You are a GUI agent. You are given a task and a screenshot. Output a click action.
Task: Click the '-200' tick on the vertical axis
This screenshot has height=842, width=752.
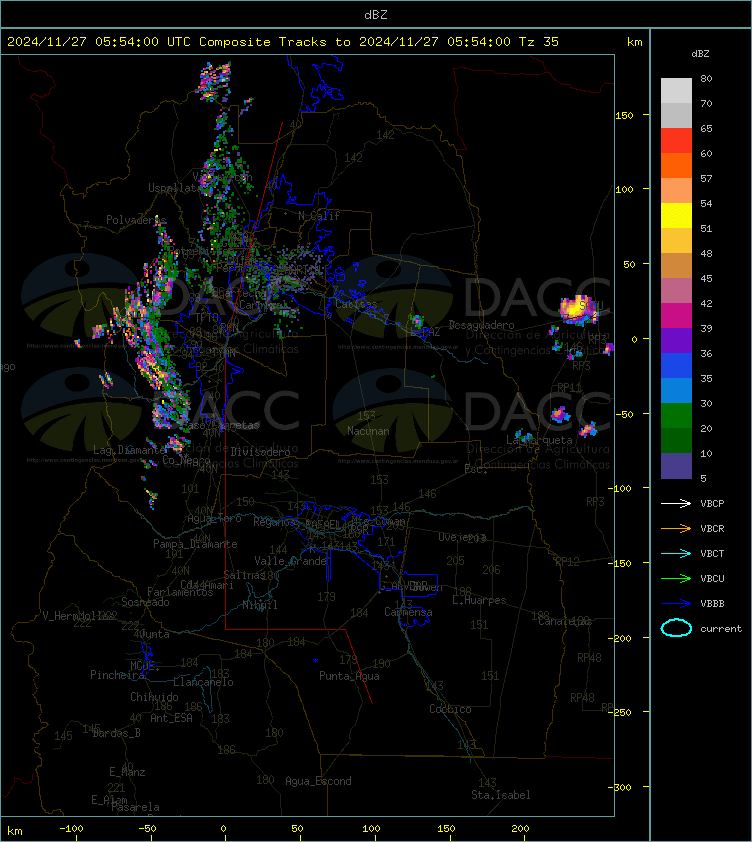622,638
